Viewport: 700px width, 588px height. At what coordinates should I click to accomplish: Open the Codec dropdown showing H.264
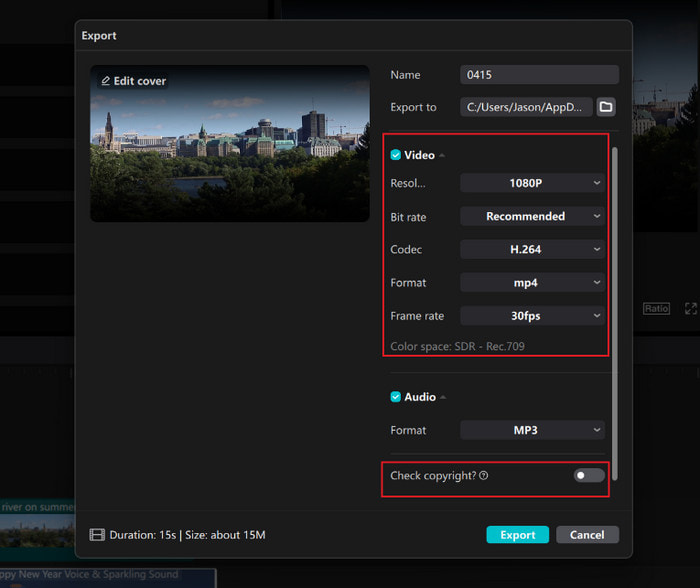pyautogui.click(x=533, y=249)
